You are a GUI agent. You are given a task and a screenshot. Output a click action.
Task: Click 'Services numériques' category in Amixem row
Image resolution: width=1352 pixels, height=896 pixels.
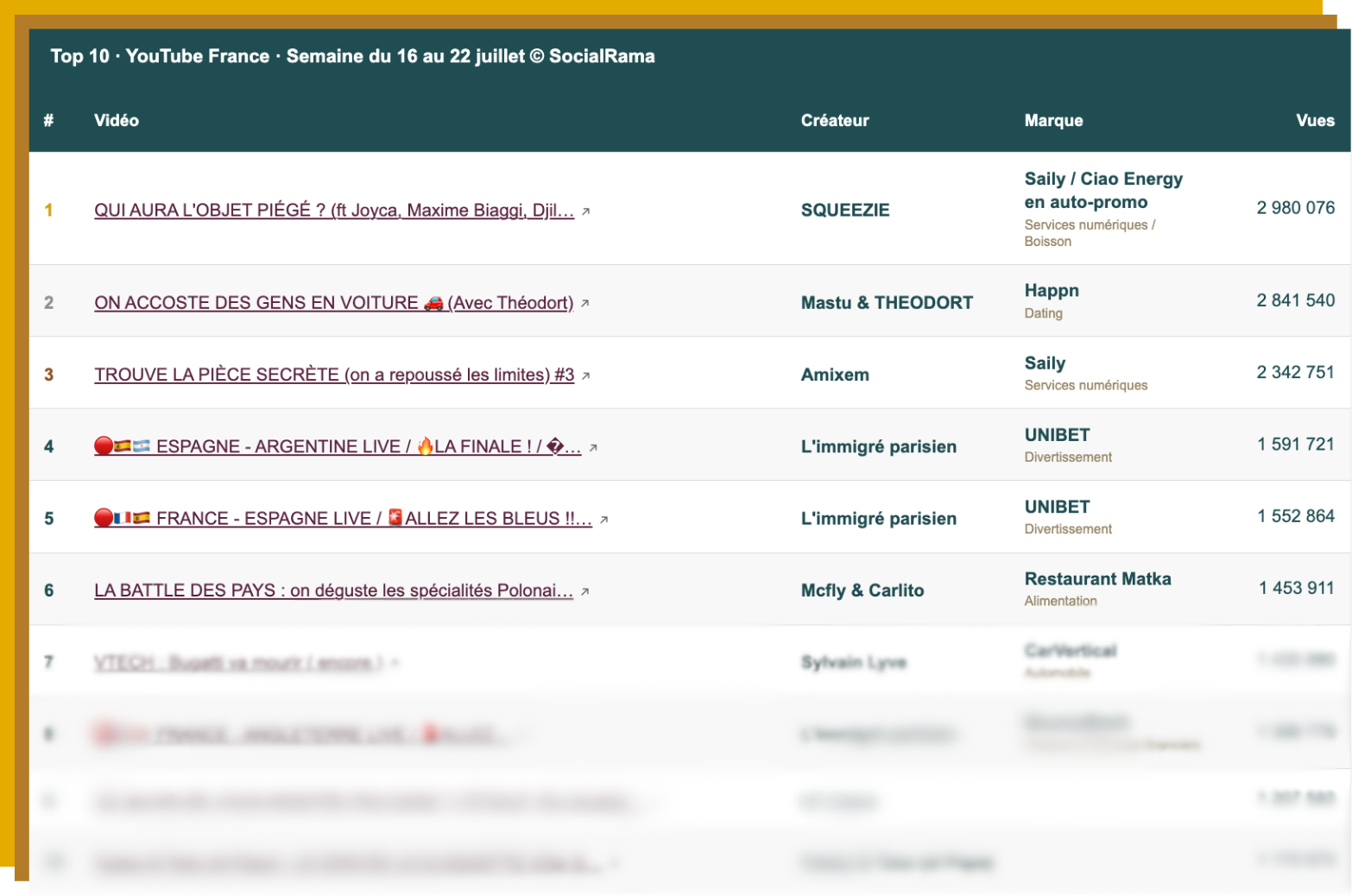pyautogui.click(x=1086, y=385)
